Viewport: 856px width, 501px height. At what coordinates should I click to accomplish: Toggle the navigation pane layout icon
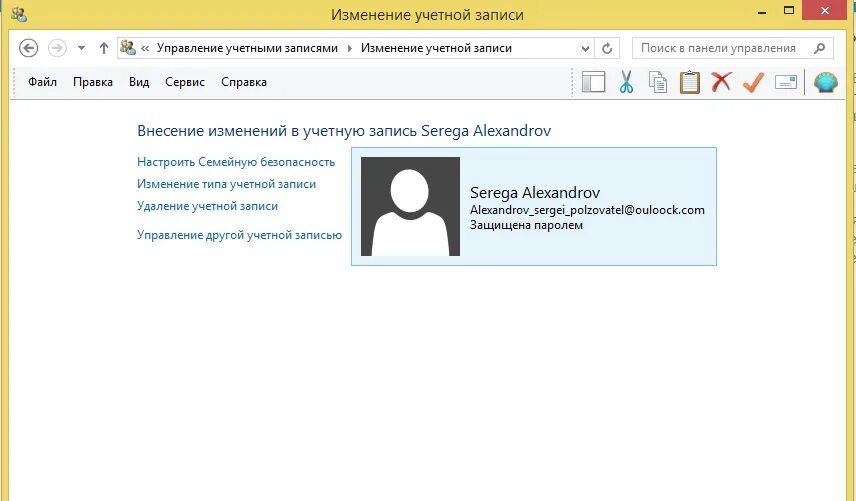[x=594, y=82]
